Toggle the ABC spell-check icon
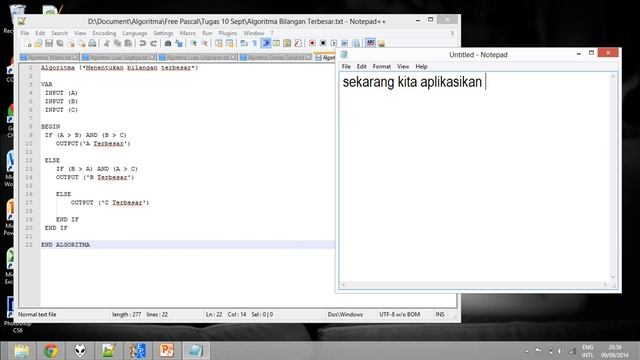The height and width of the screenshot is (360, 640). pyautogui.click(x=370, y=43)
